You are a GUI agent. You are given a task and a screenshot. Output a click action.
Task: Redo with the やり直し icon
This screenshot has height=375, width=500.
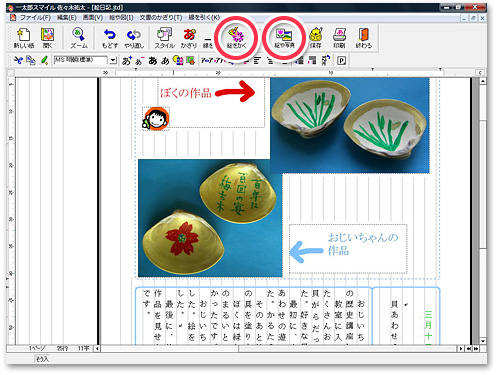pyautogui.click(x=134, y=38)
